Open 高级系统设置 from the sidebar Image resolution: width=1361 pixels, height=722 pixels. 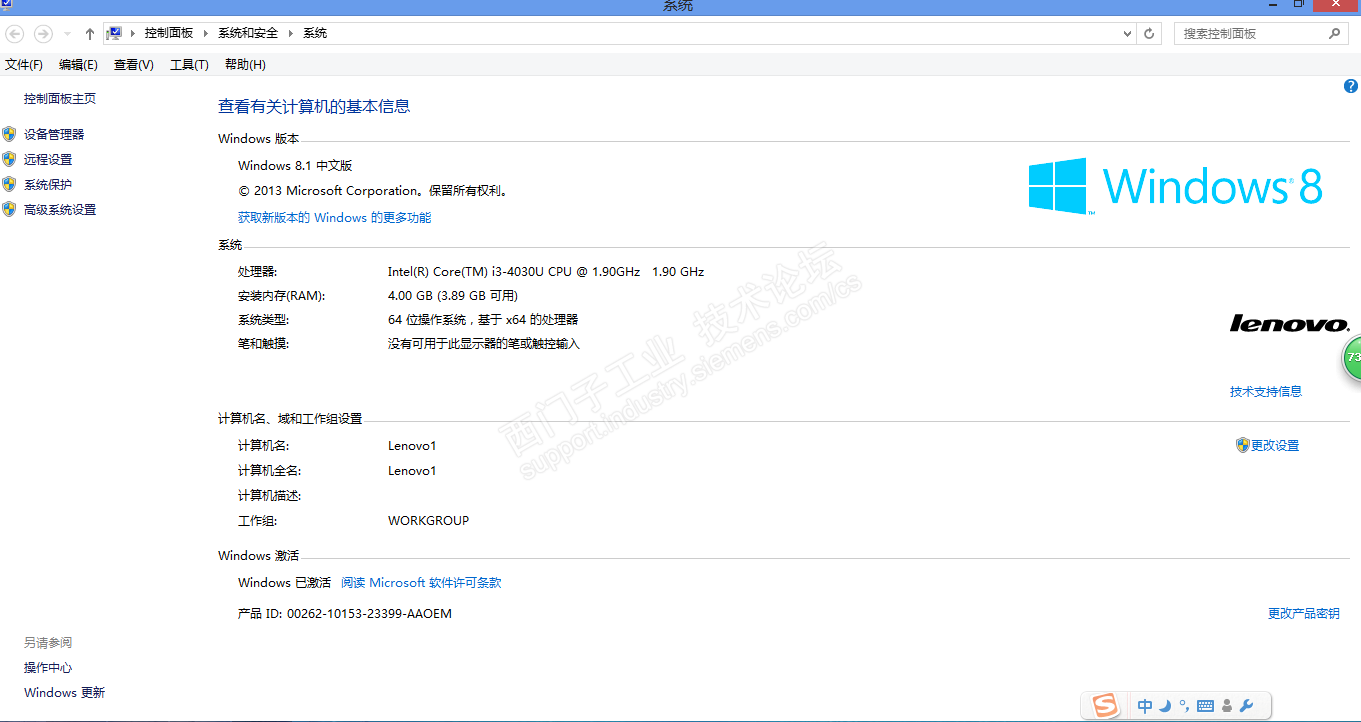click(x=60, y=209)
